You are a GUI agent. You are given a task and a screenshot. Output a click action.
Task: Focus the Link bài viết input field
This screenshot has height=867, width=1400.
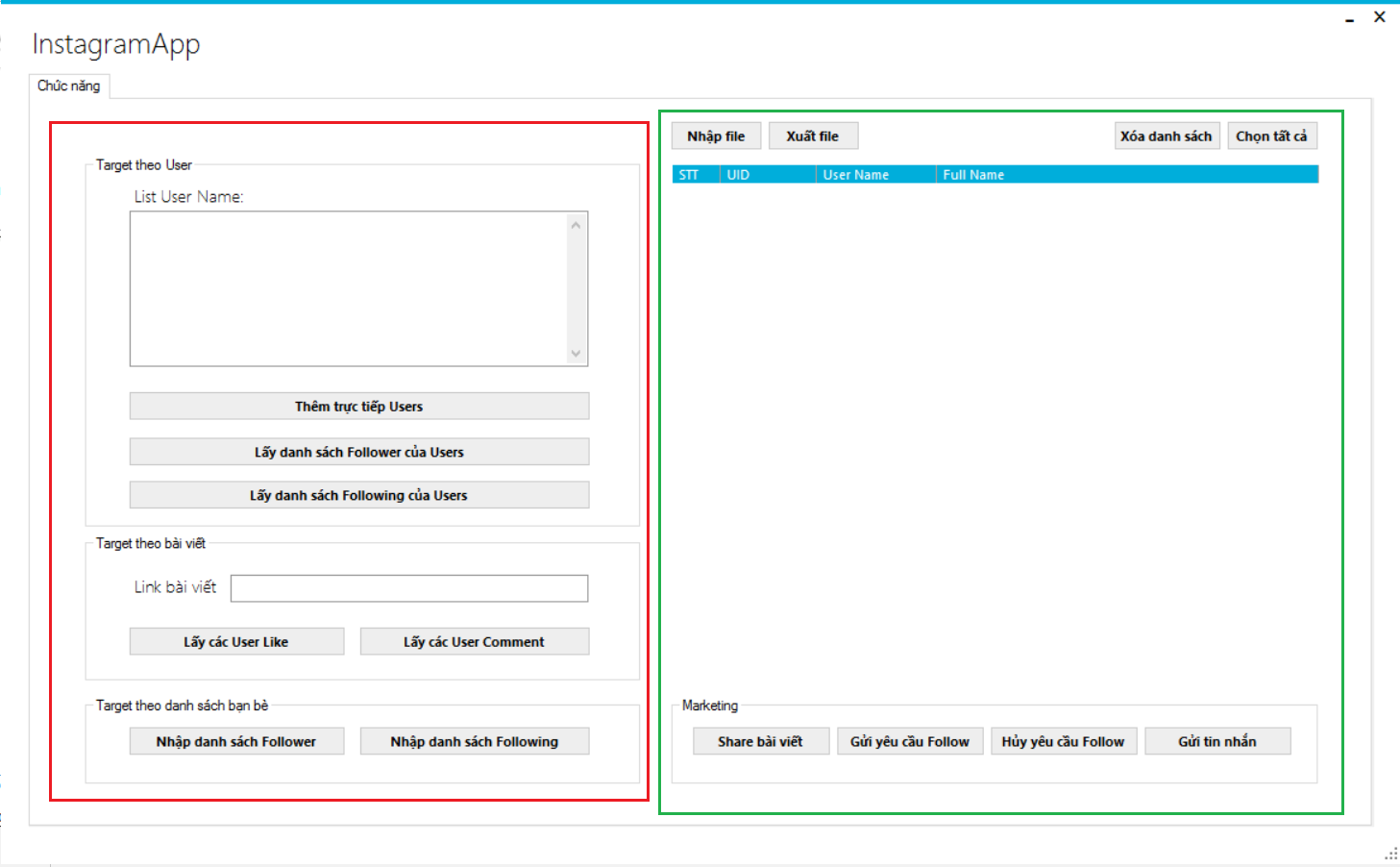click(409, 588)
